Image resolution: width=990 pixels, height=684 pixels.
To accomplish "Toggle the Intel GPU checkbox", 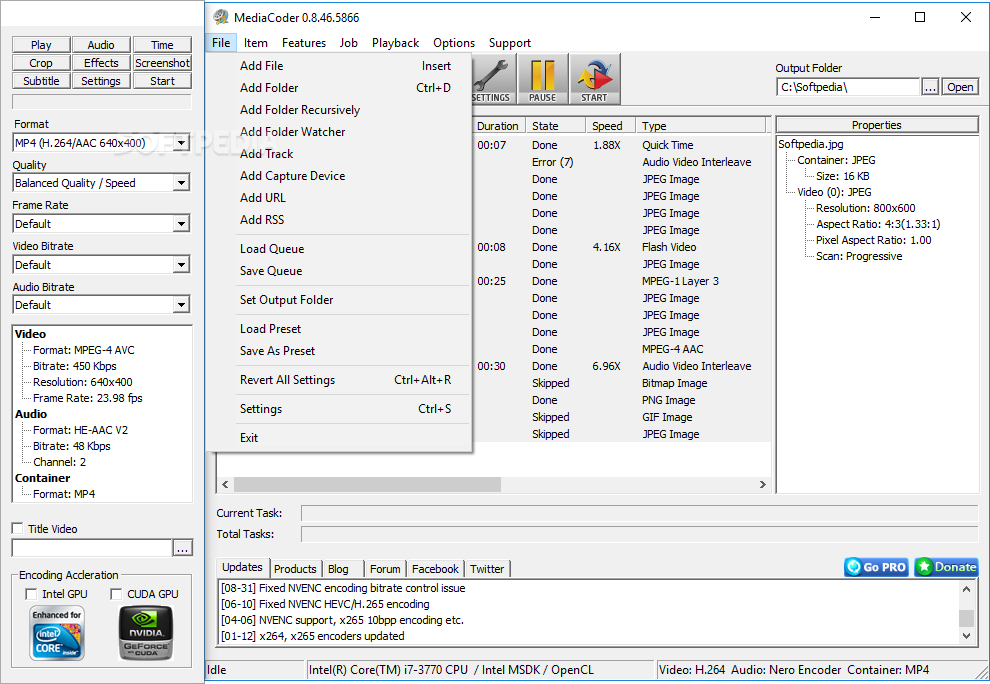I will pyautogui.click(x=31, y=594).
